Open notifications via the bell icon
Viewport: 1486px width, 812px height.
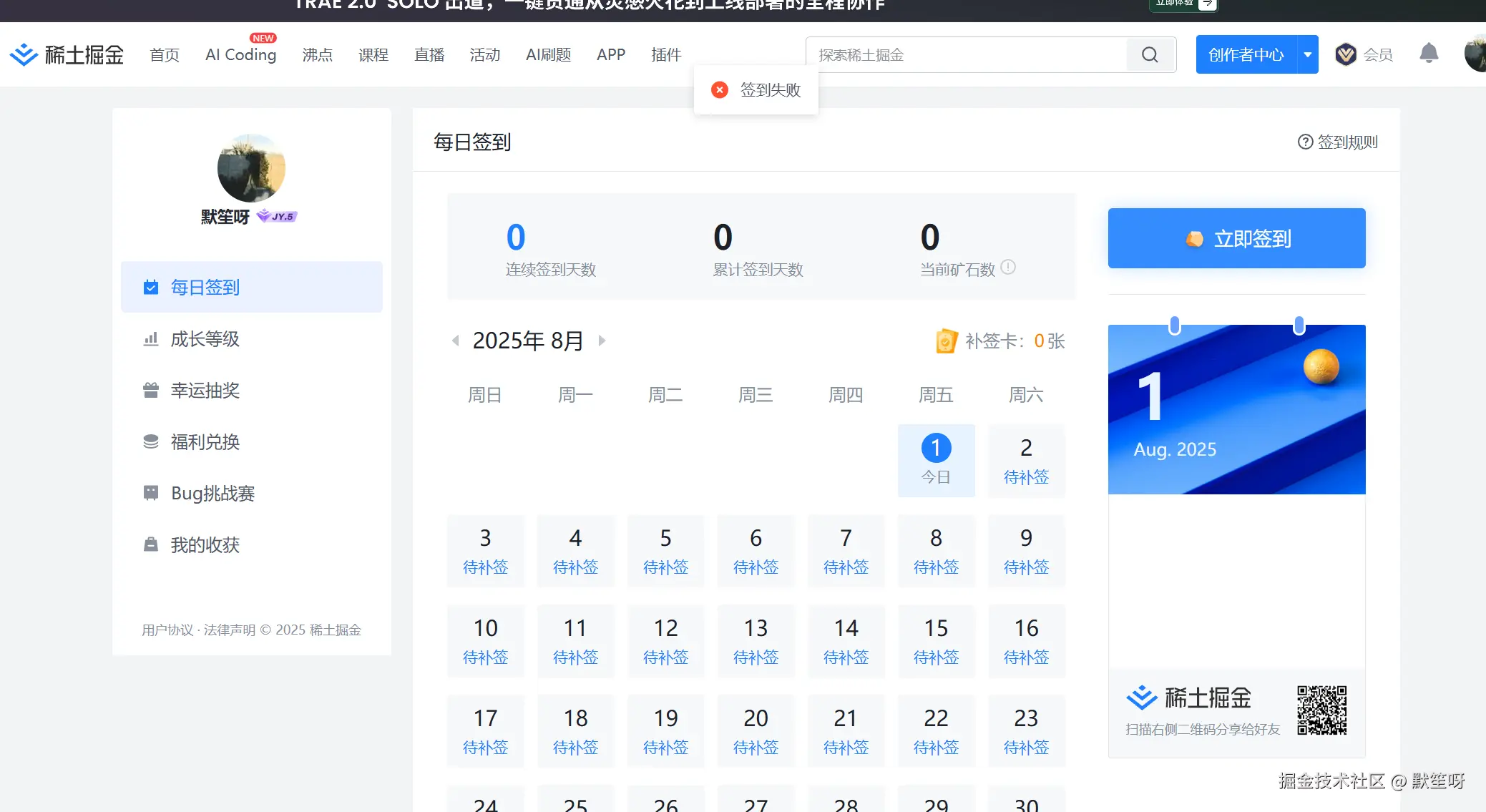[x=1429, y=54]
